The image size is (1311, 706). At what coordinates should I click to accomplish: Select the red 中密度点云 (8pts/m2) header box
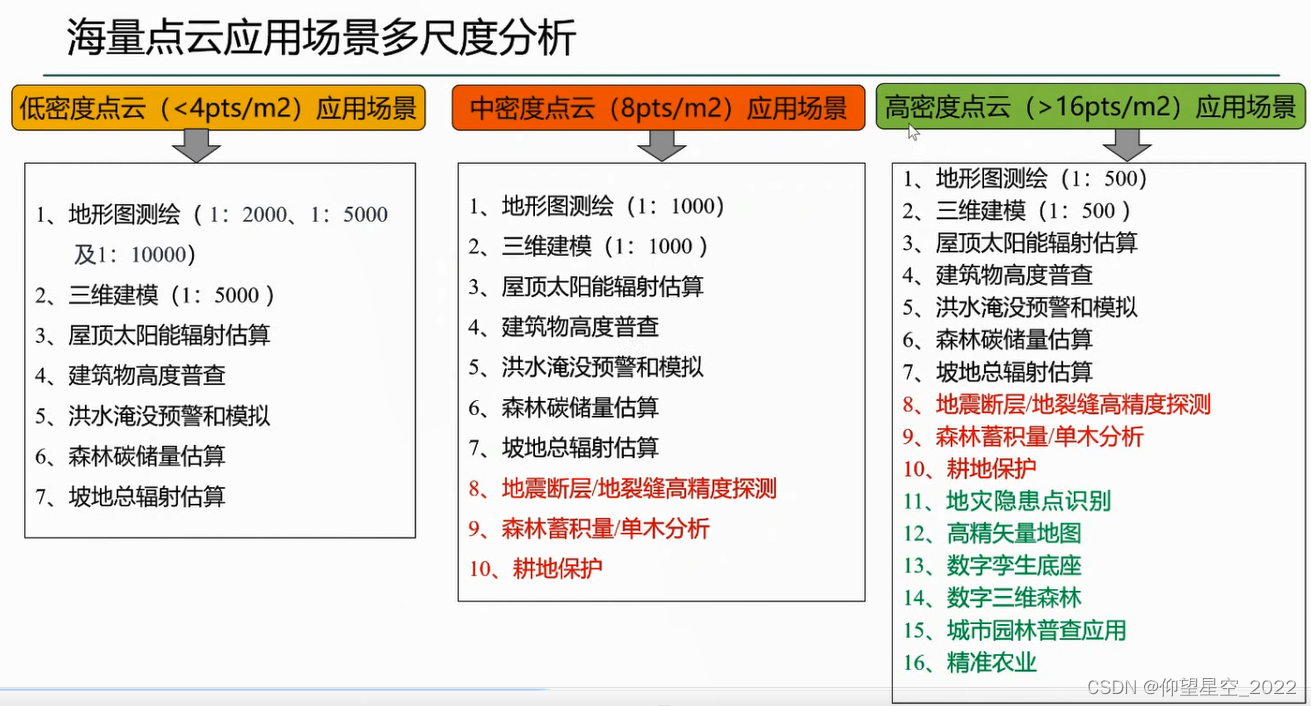click(x=658, y=108)
